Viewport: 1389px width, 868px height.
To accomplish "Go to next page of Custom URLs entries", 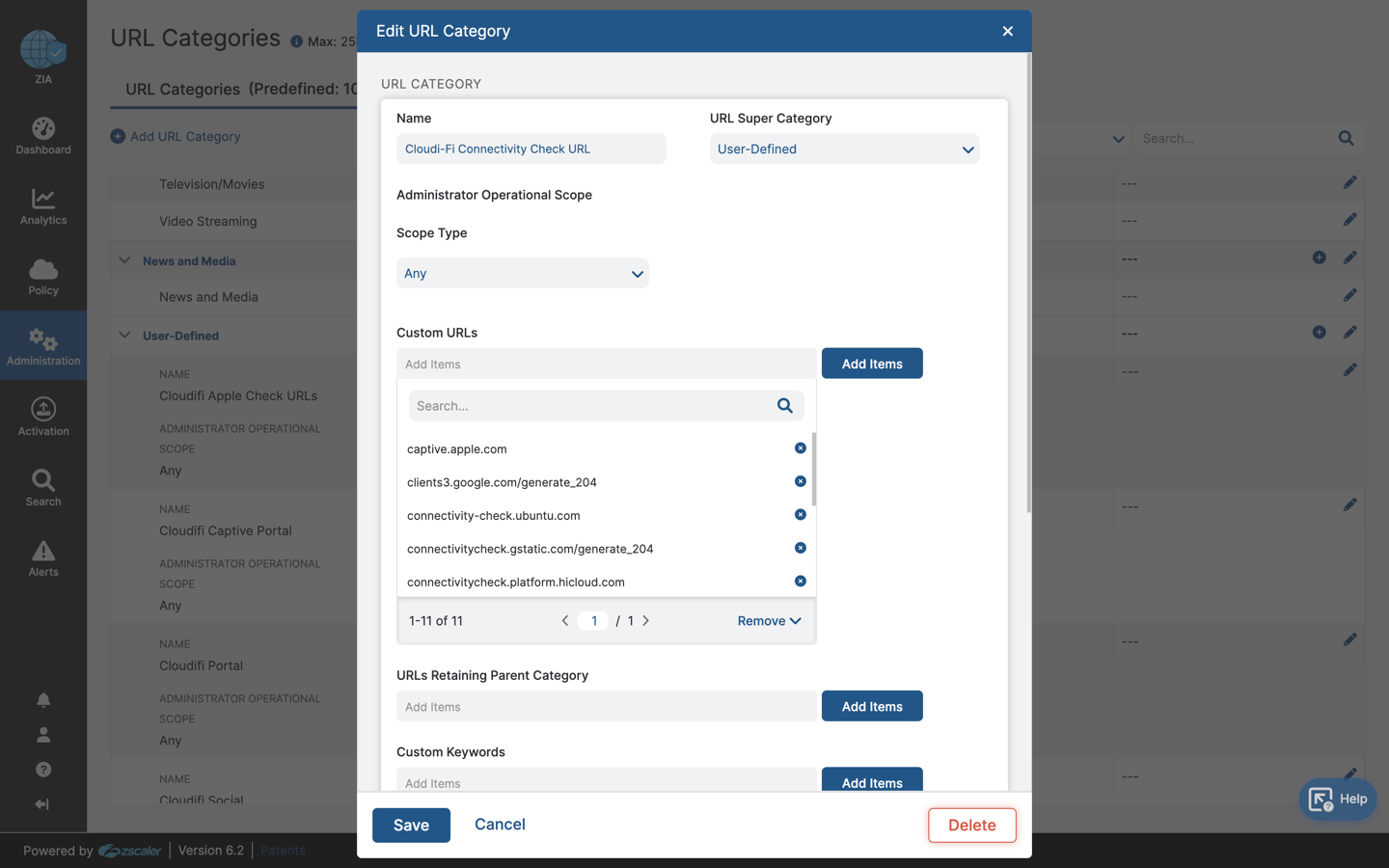I will (645, 620).
